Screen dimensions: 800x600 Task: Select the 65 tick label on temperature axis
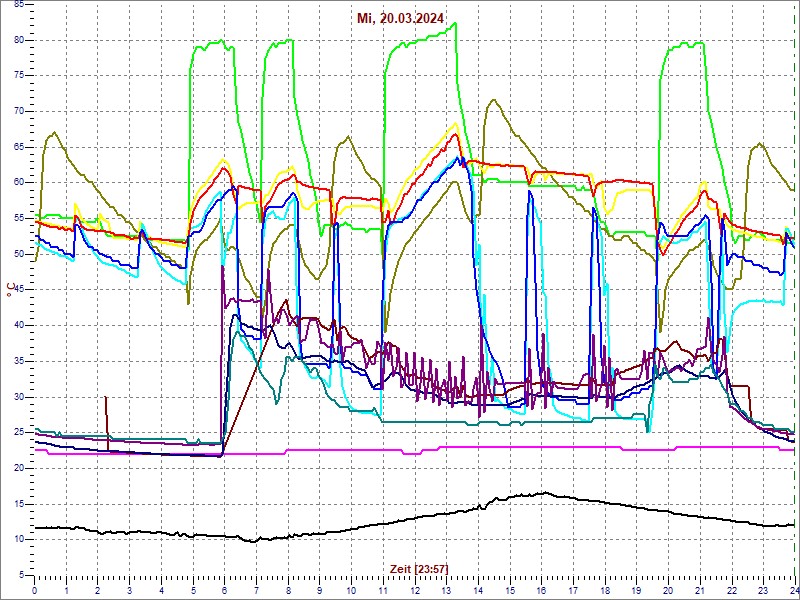click(x=18, y=147)
